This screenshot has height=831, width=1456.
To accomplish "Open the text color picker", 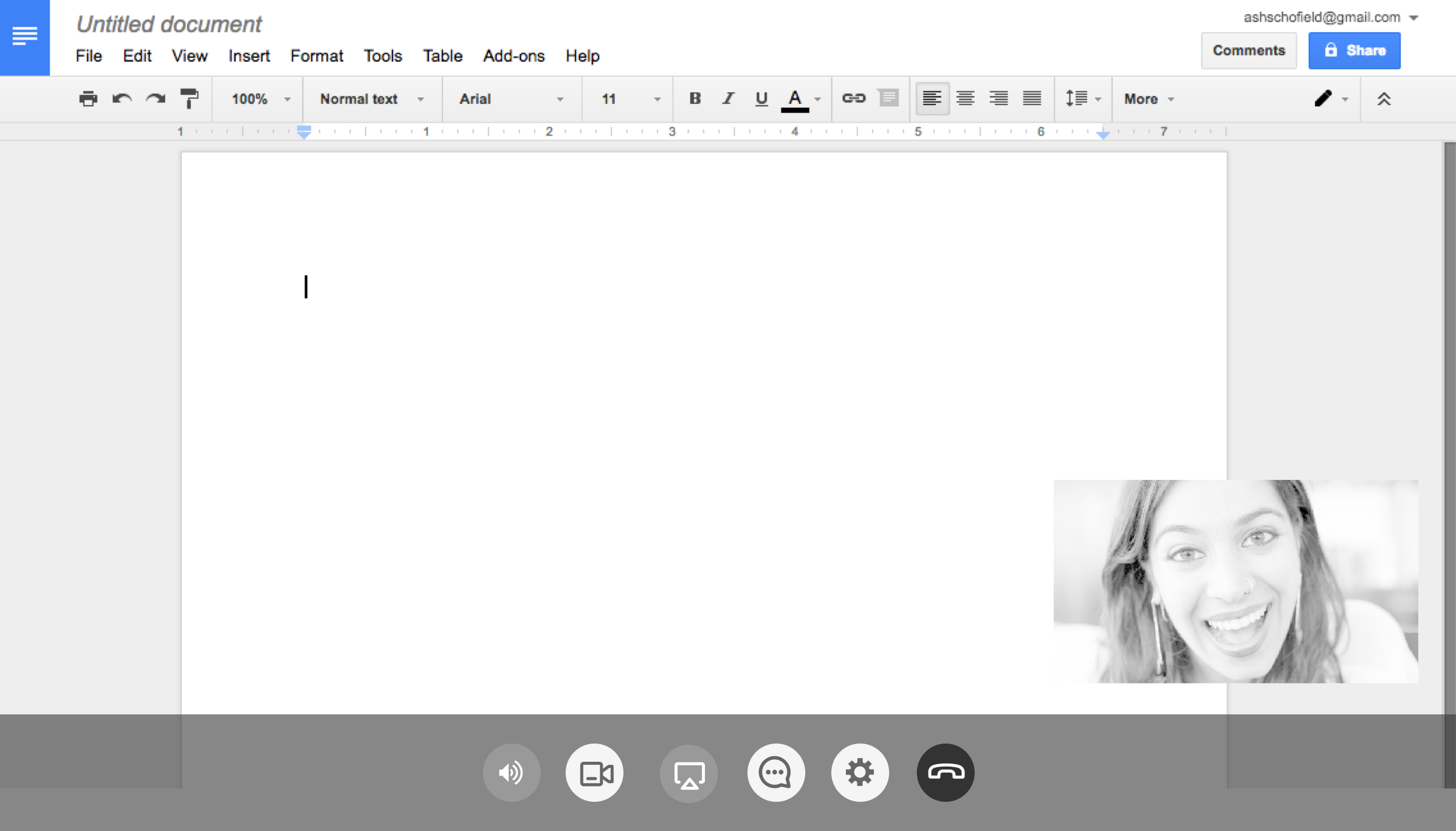I will click(801, 98).
